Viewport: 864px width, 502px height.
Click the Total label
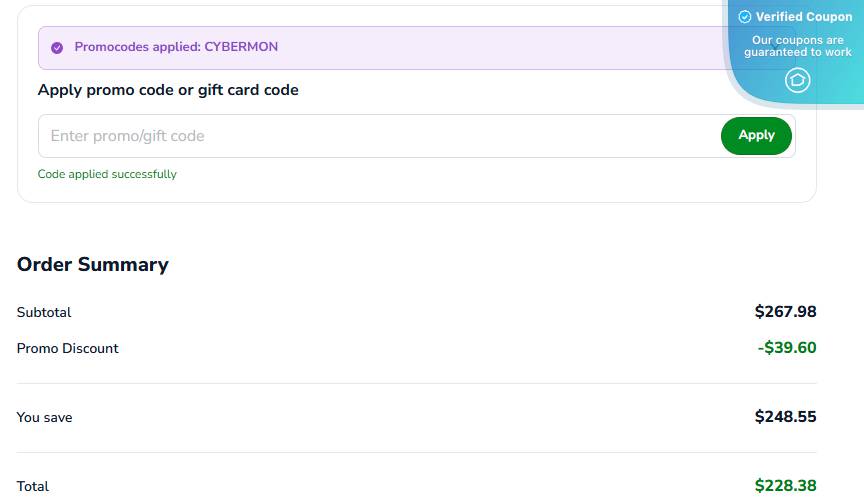coord(33,486)
